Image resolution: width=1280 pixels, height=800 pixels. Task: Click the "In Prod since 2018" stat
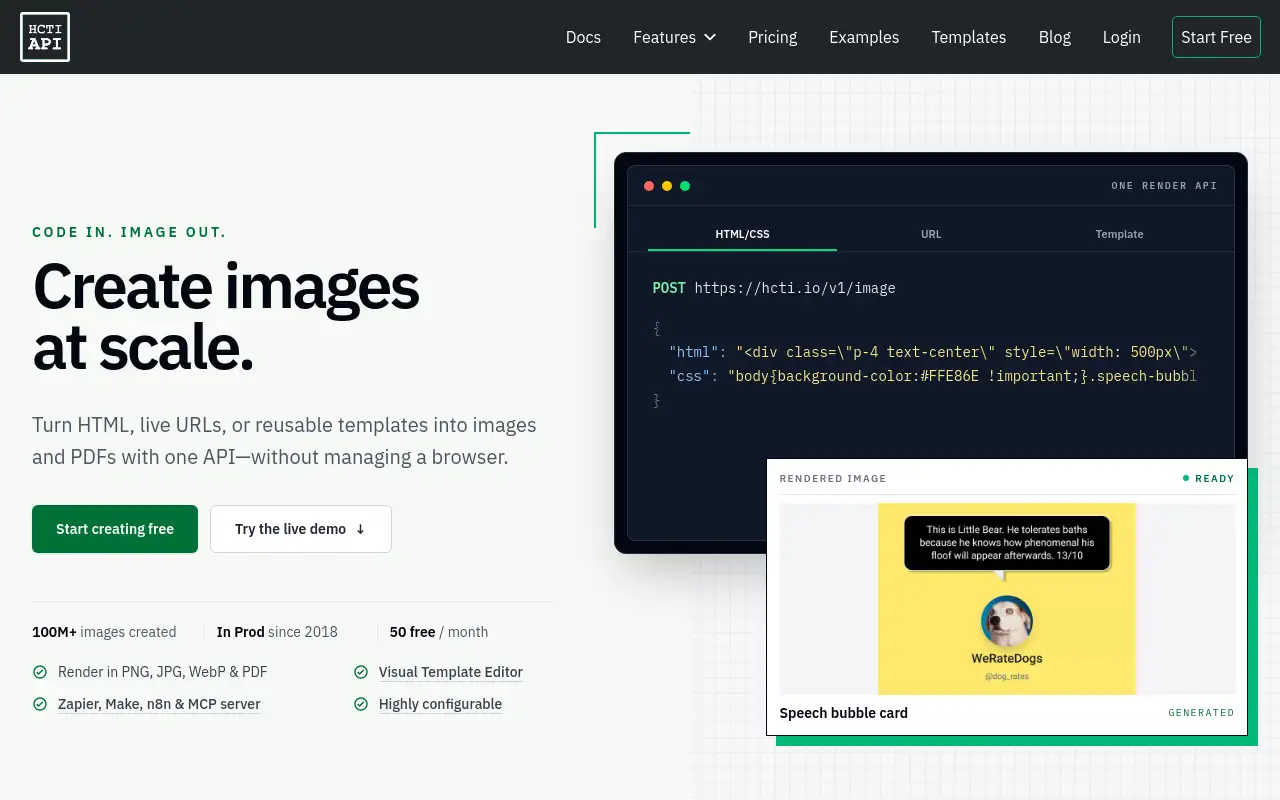click(x=277, y=632)
